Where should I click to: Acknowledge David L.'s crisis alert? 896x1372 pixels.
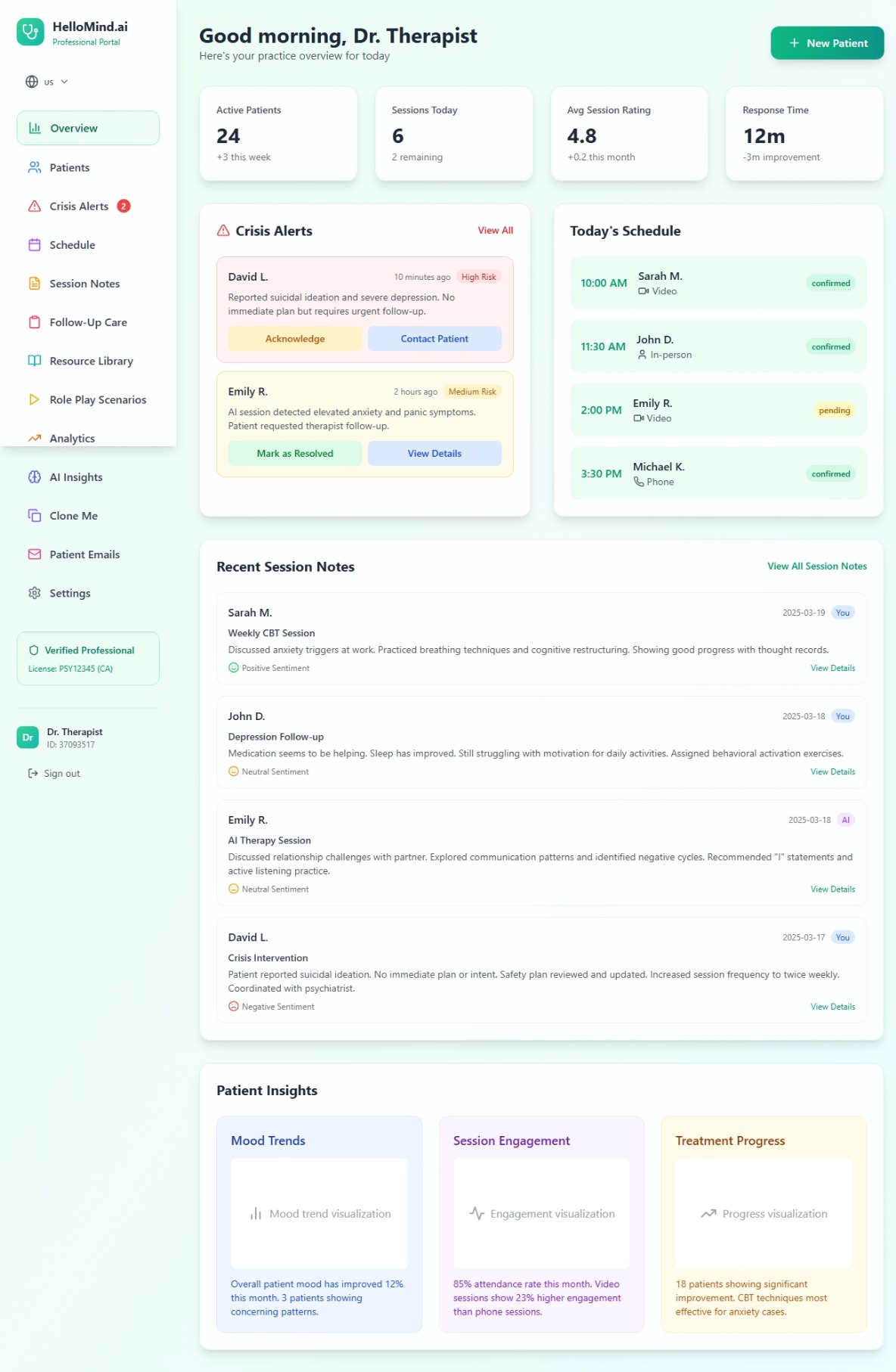point(295,339)
